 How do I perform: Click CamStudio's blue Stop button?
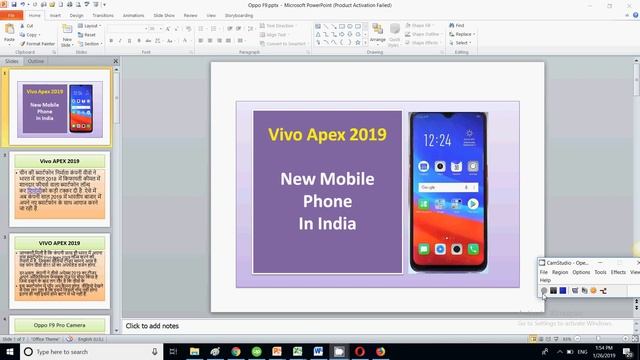pyautogui.click(x=563, y=291)
